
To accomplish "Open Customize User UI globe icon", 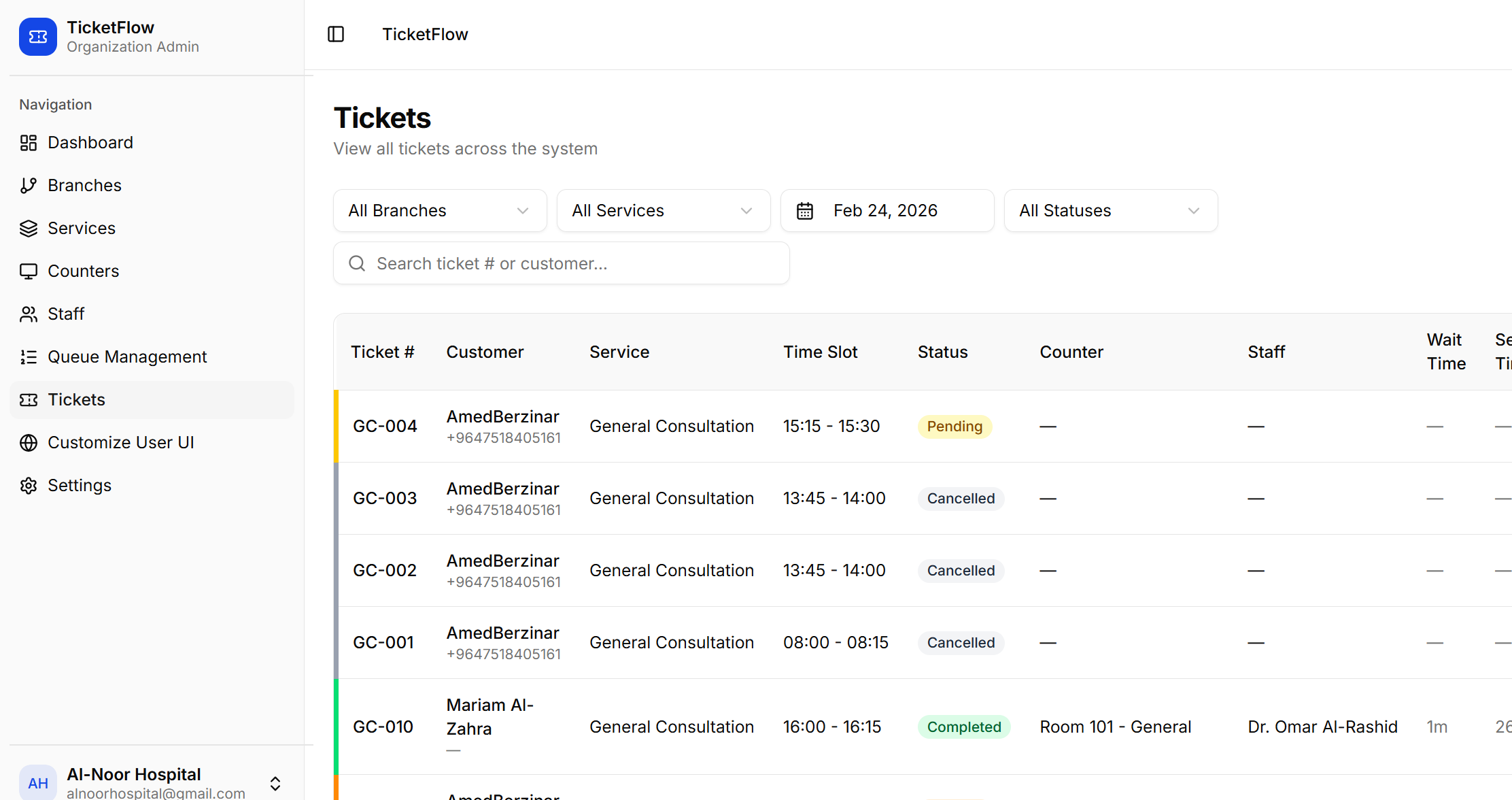I will pyautogui.click(x=28, y=442).
